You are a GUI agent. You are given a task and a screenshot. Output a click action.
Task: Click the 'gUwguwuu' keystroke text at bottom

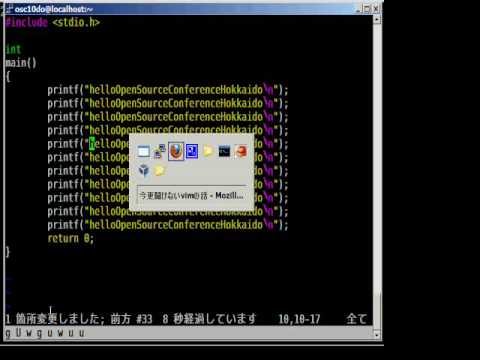pyautogui.click(x=45, y=333)
